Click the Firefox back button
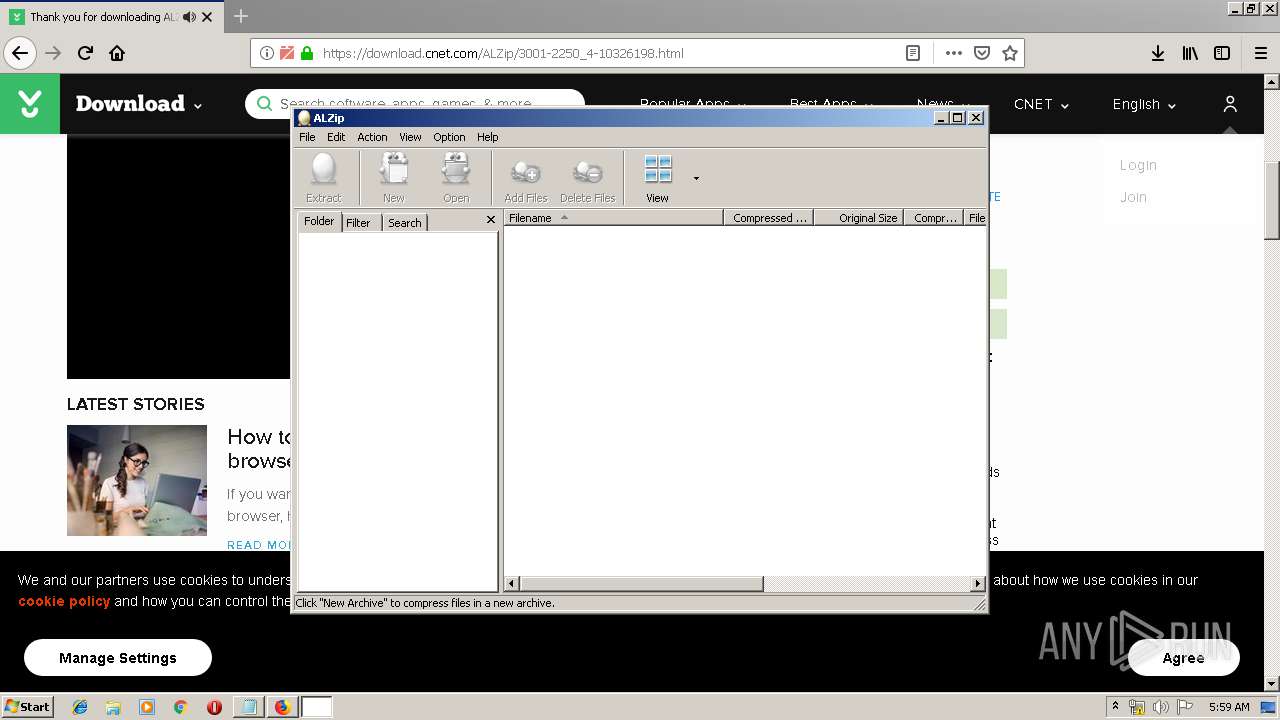The image size is (1280, 720). (19, 53)
